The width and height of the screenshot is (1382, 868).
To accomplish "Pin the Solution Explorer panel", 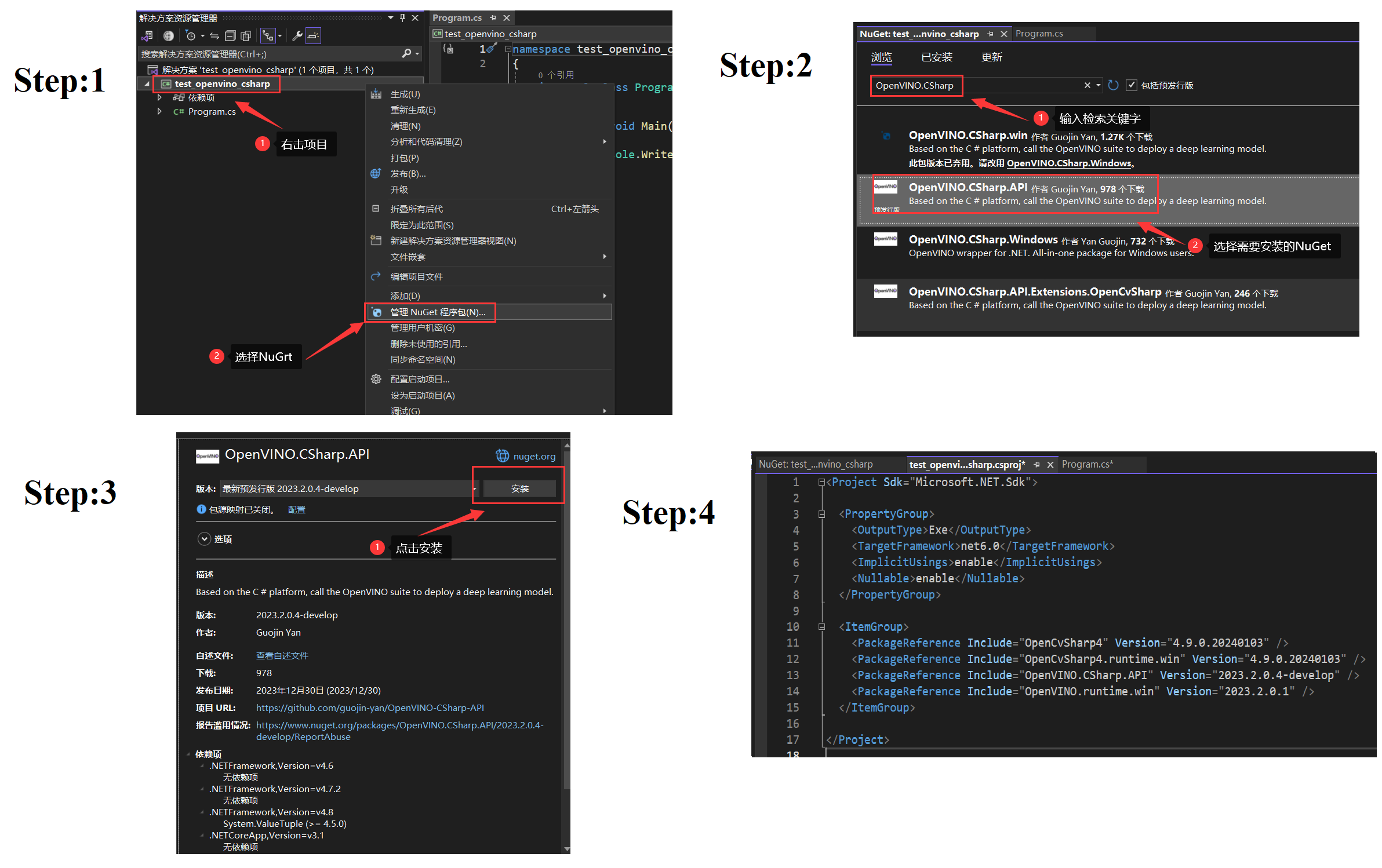I will [x=402, y=18].
